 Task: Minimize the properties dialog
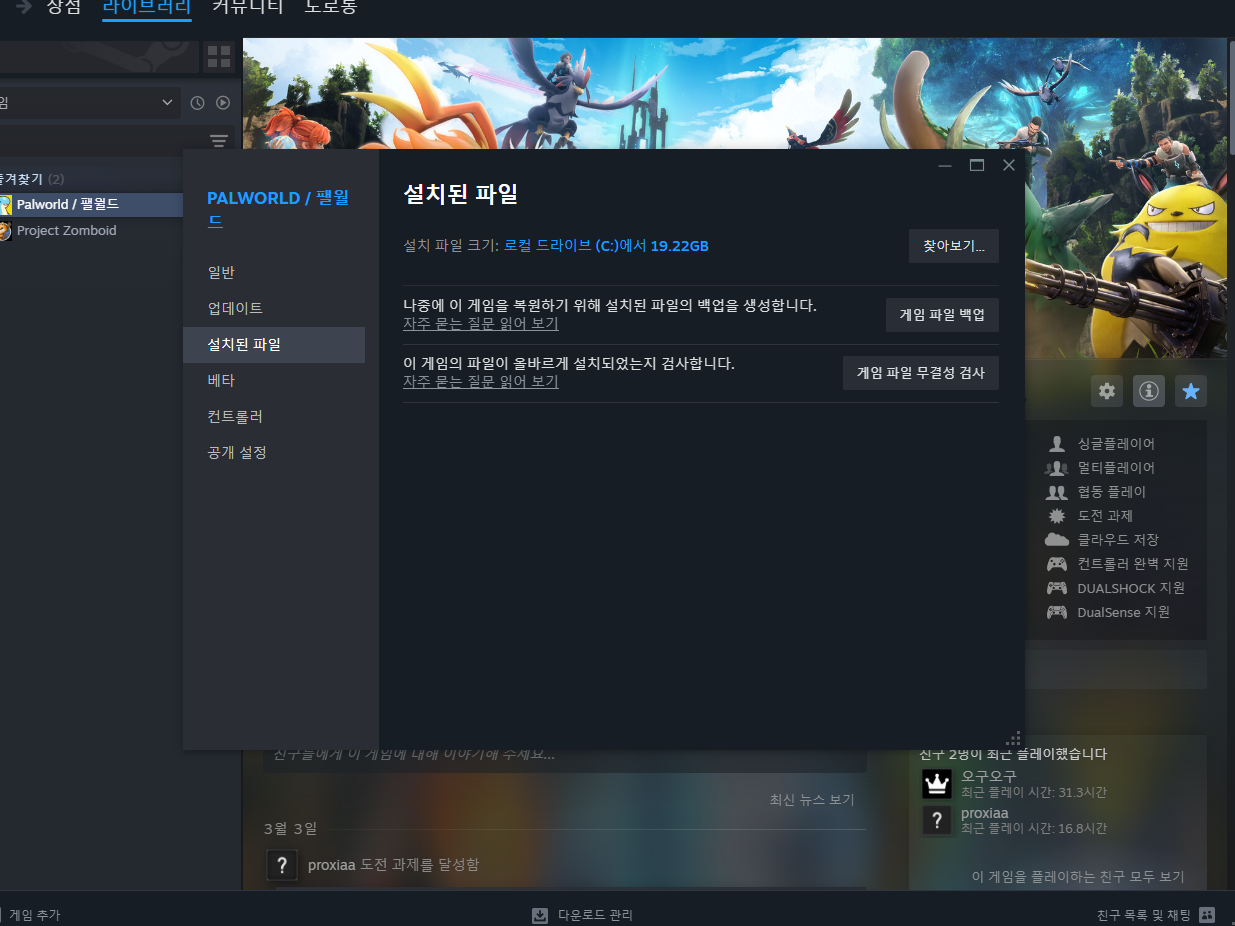(x=945, y=166)
